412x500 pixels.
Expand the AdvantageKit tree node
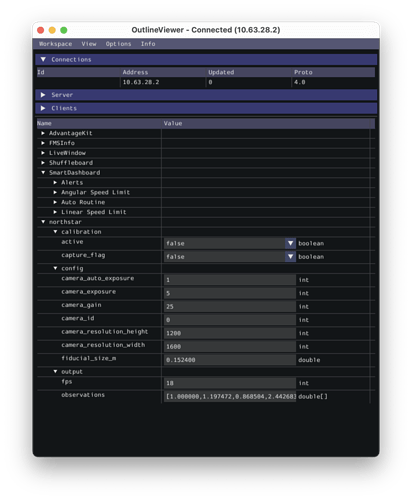[43, 133]
